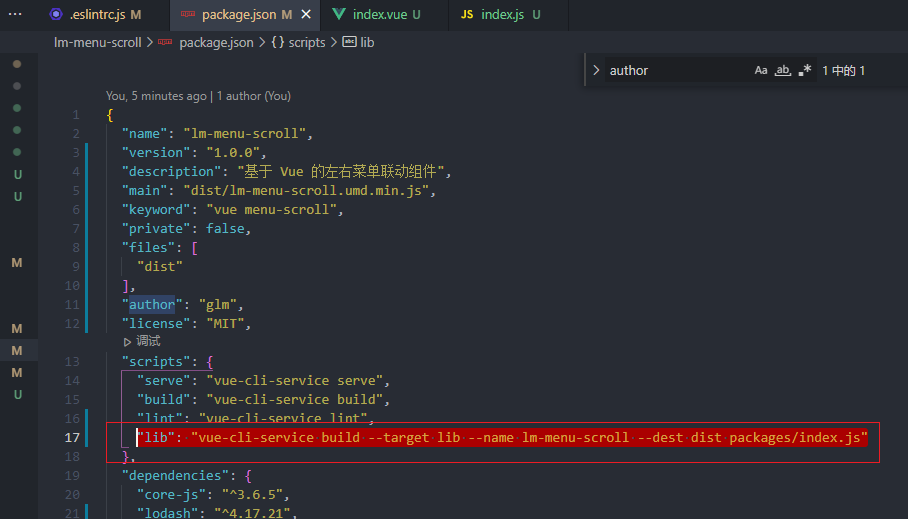Click the npm icon in the breadcrumb

[x=165, y=42]
